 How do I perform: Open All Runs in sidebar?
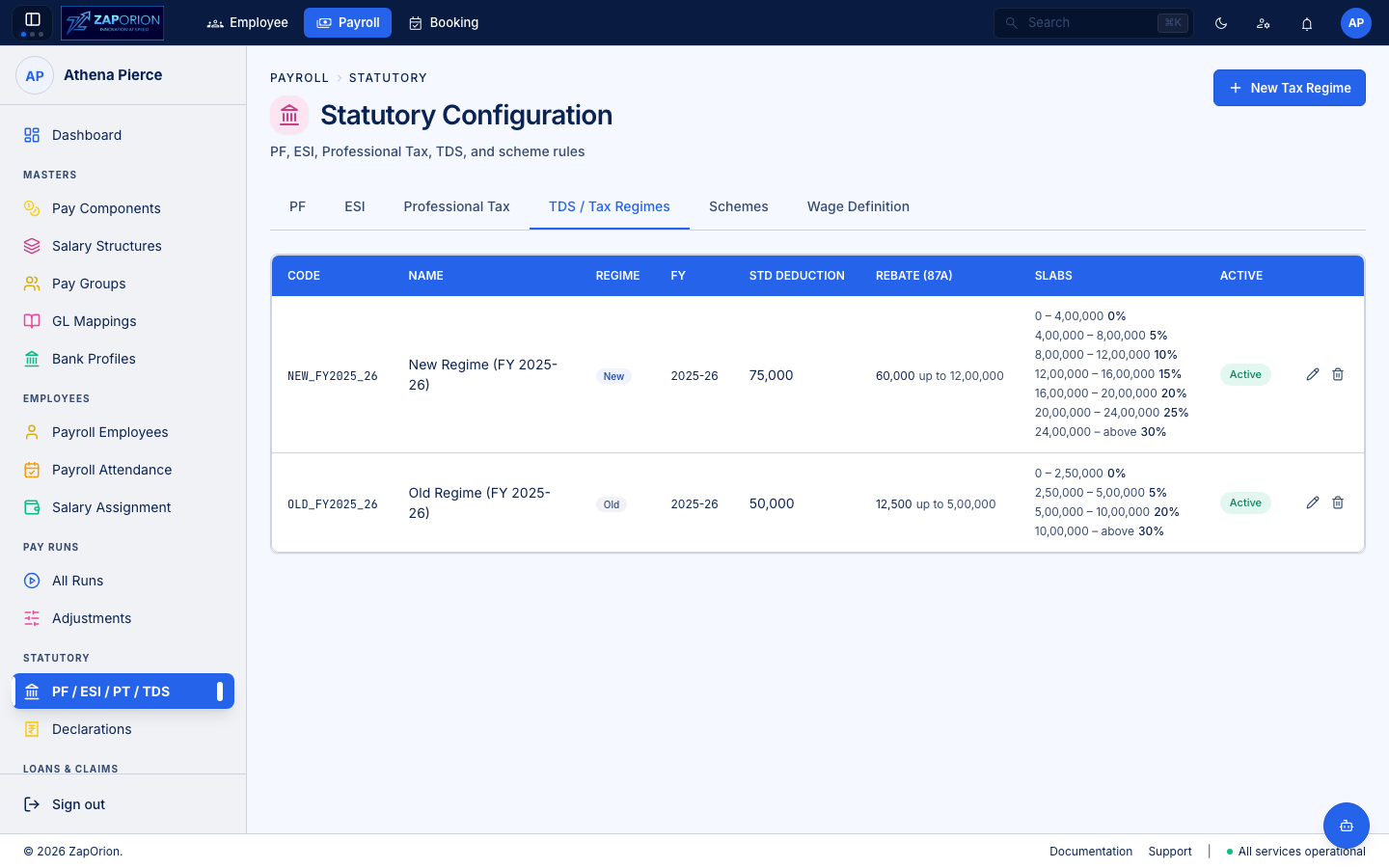click(123, 581)
